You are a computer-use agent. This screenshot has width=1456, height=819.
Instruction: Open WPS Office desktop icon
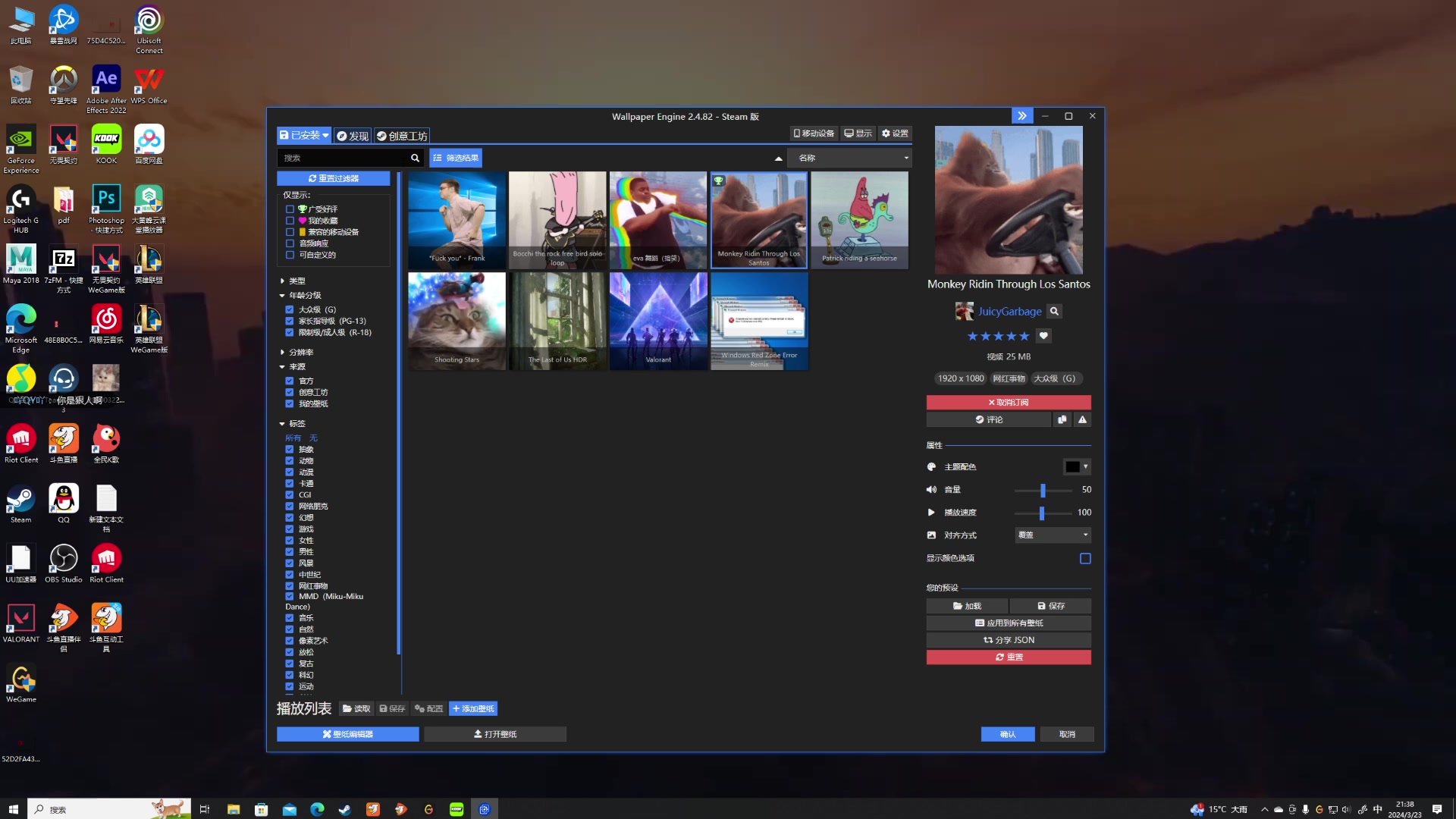click(x=149, y=85)
